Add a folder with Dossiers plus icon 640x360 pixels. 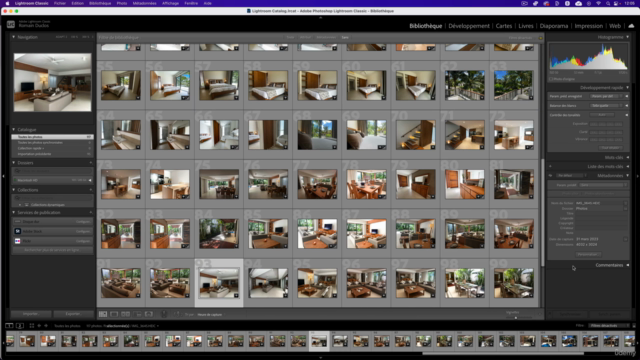(91, 162)
